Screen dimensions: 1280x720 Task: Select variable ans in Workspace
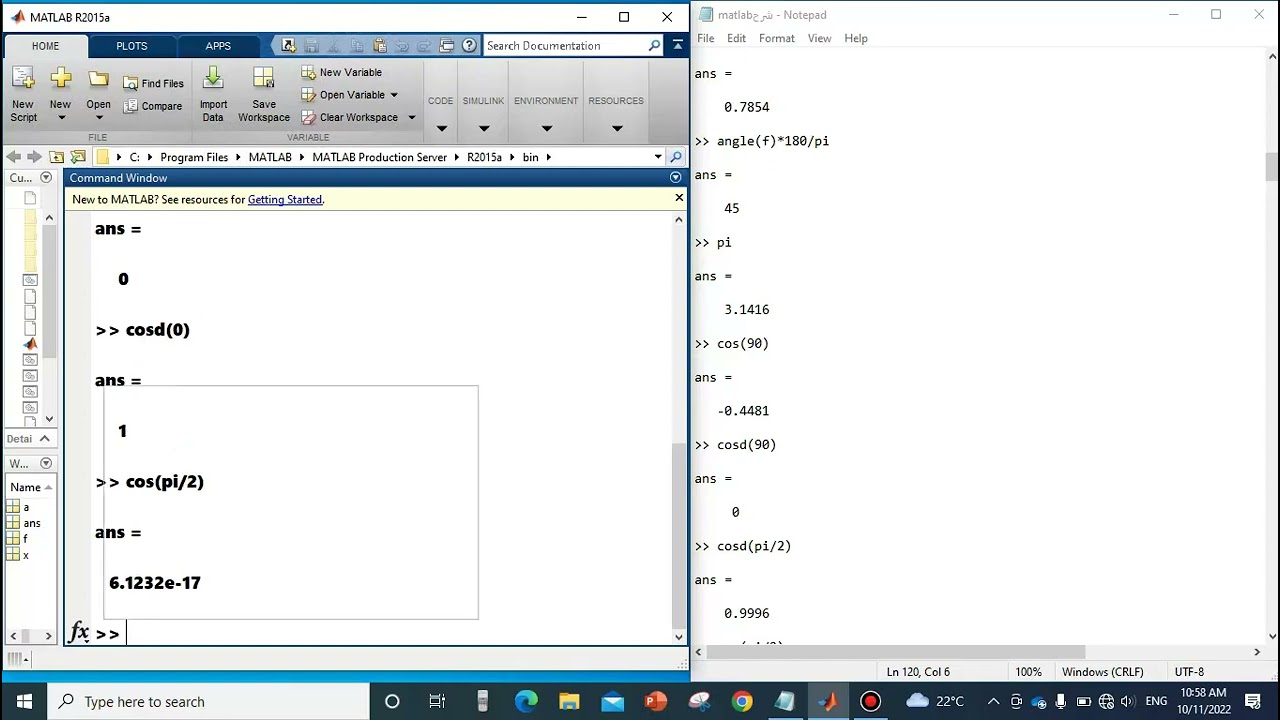32,523
